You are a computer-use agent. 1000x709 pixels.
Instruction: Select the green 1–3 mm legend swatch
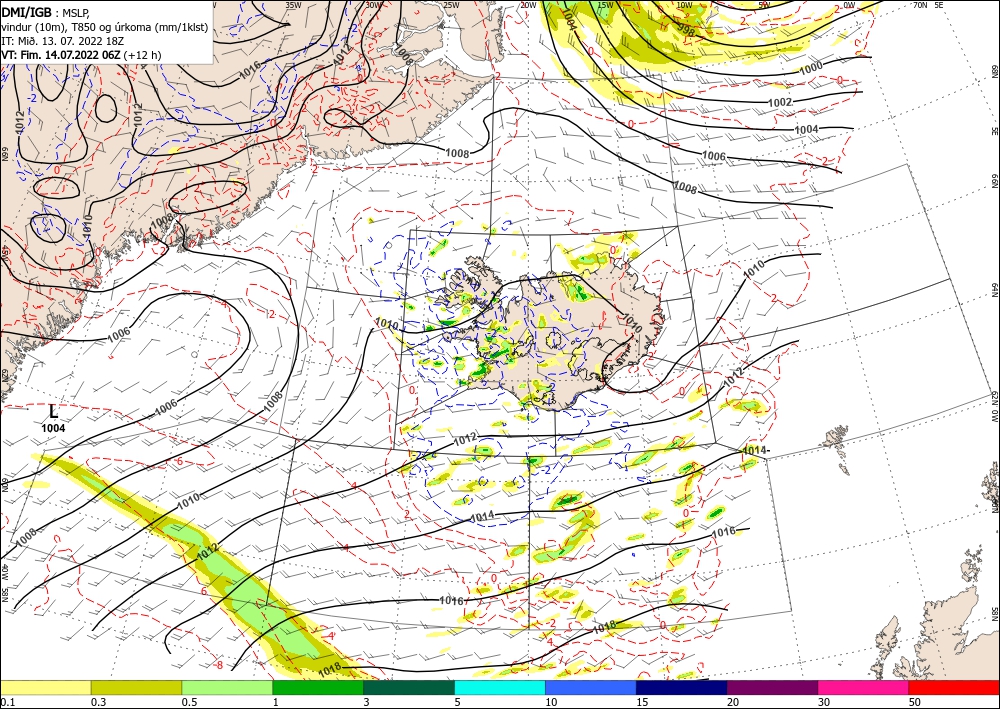click(318, 687)
